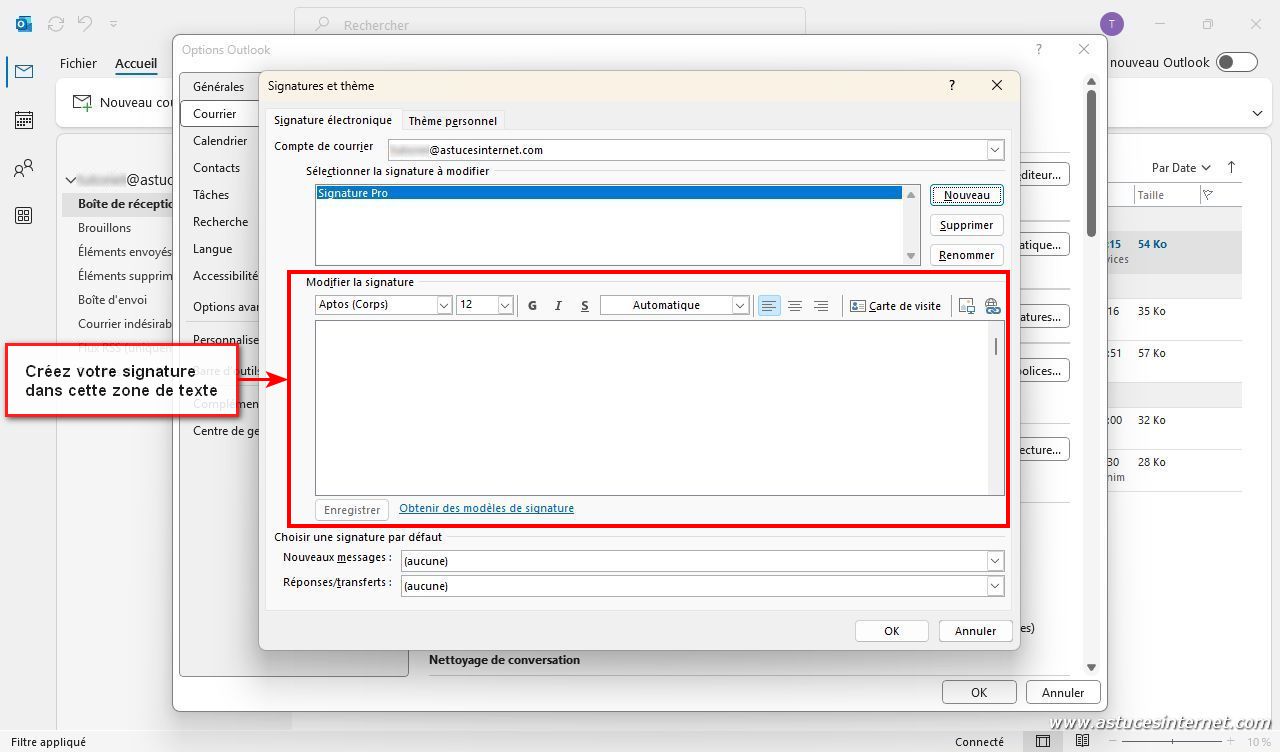Click Annuler in Options Outlook window
This screenshot has height=752, width=1280.
coord(1063,692)
